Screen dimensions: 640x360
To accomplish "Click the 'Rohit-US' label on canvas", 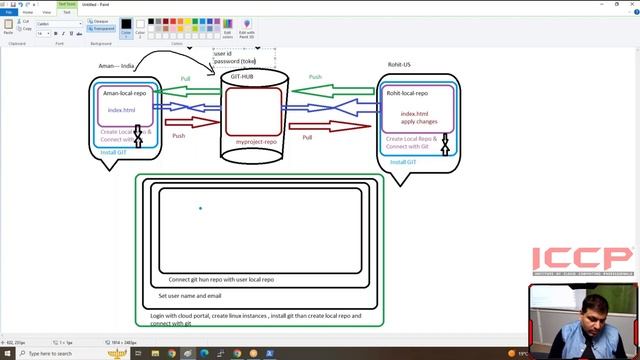I will (399, 64).
